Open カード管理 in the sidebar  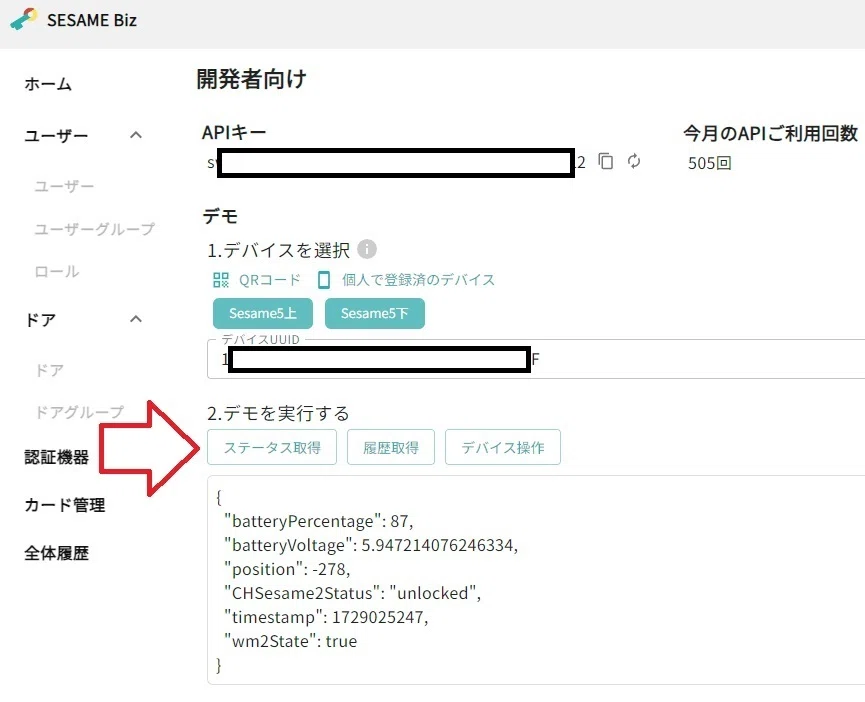tap(65, 505)
